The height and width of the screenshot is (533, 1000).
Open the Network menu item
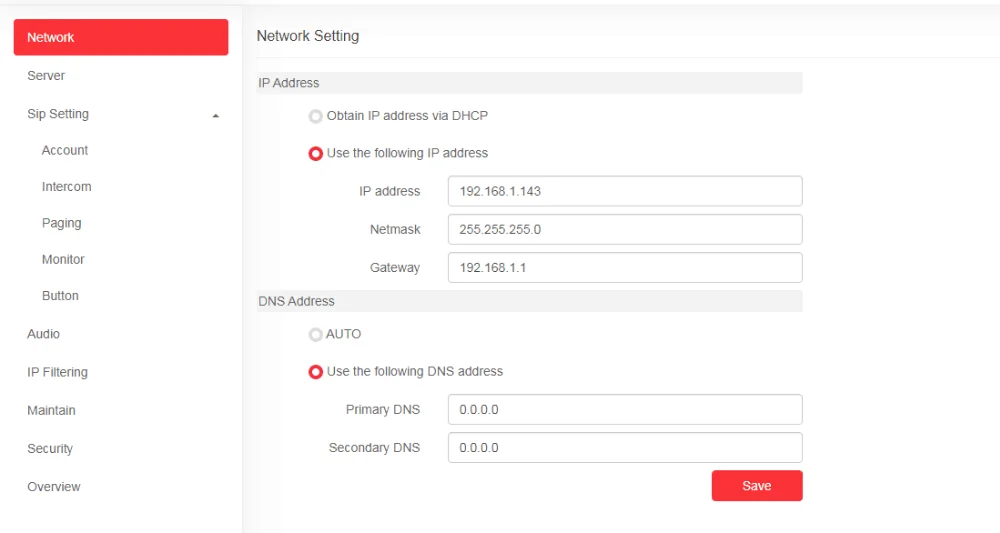pyautogui.click(x=121, y=37)
